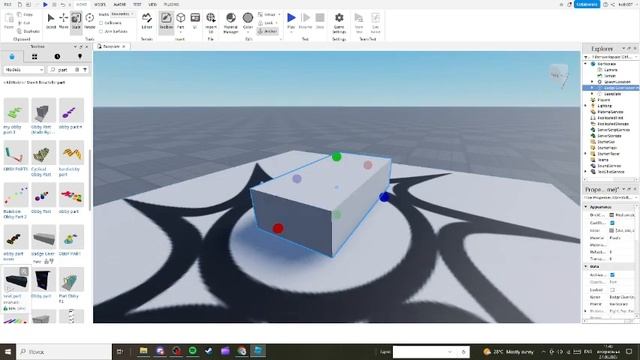Open the VIEW ribbon tab
This screenshot has width=640, height=360.
click(153, 4)
